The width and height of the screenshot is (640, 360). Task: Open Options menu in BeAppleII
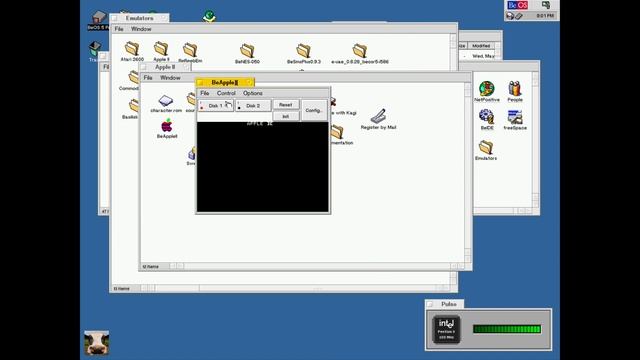253,93
